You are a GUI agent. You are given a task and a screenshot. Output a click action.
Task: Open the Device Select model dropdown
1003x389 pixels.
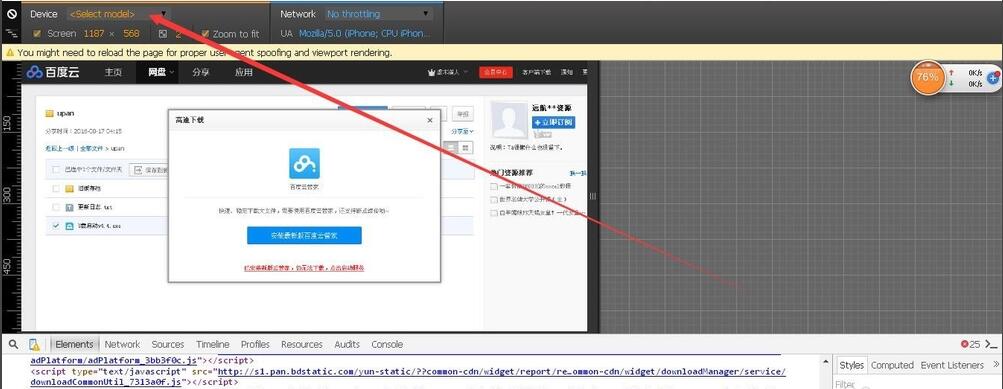click(118, 13)
